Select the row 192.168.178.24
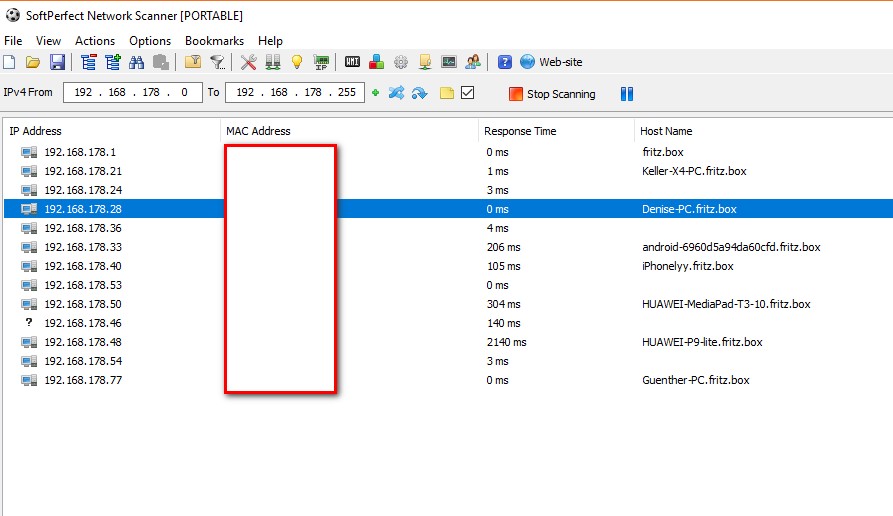The image size is (893, 516). tap(448, 190)
